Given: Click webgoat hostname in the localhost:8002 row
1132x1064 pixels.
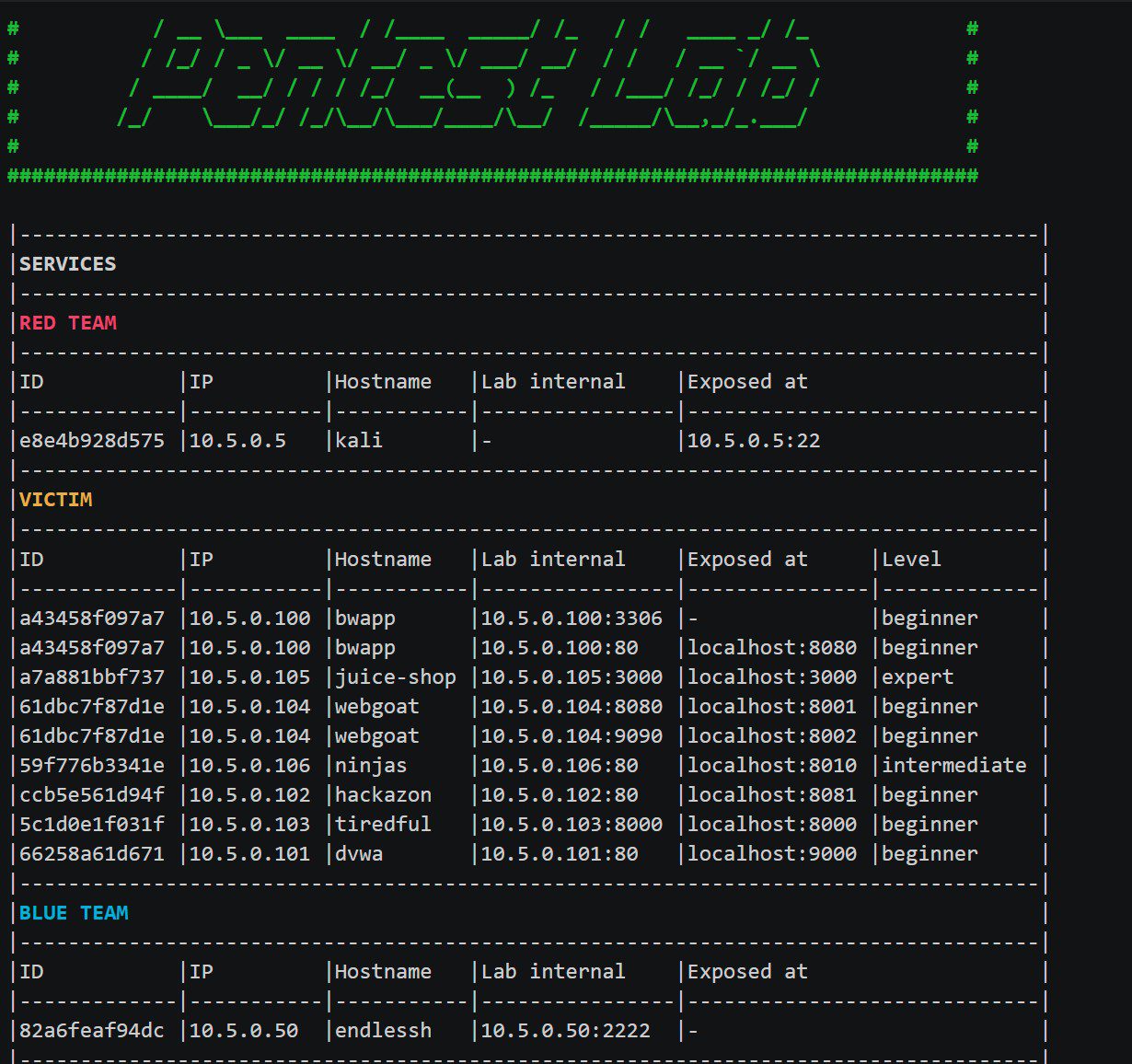Looking at the screenshot, I should (377, 736).
